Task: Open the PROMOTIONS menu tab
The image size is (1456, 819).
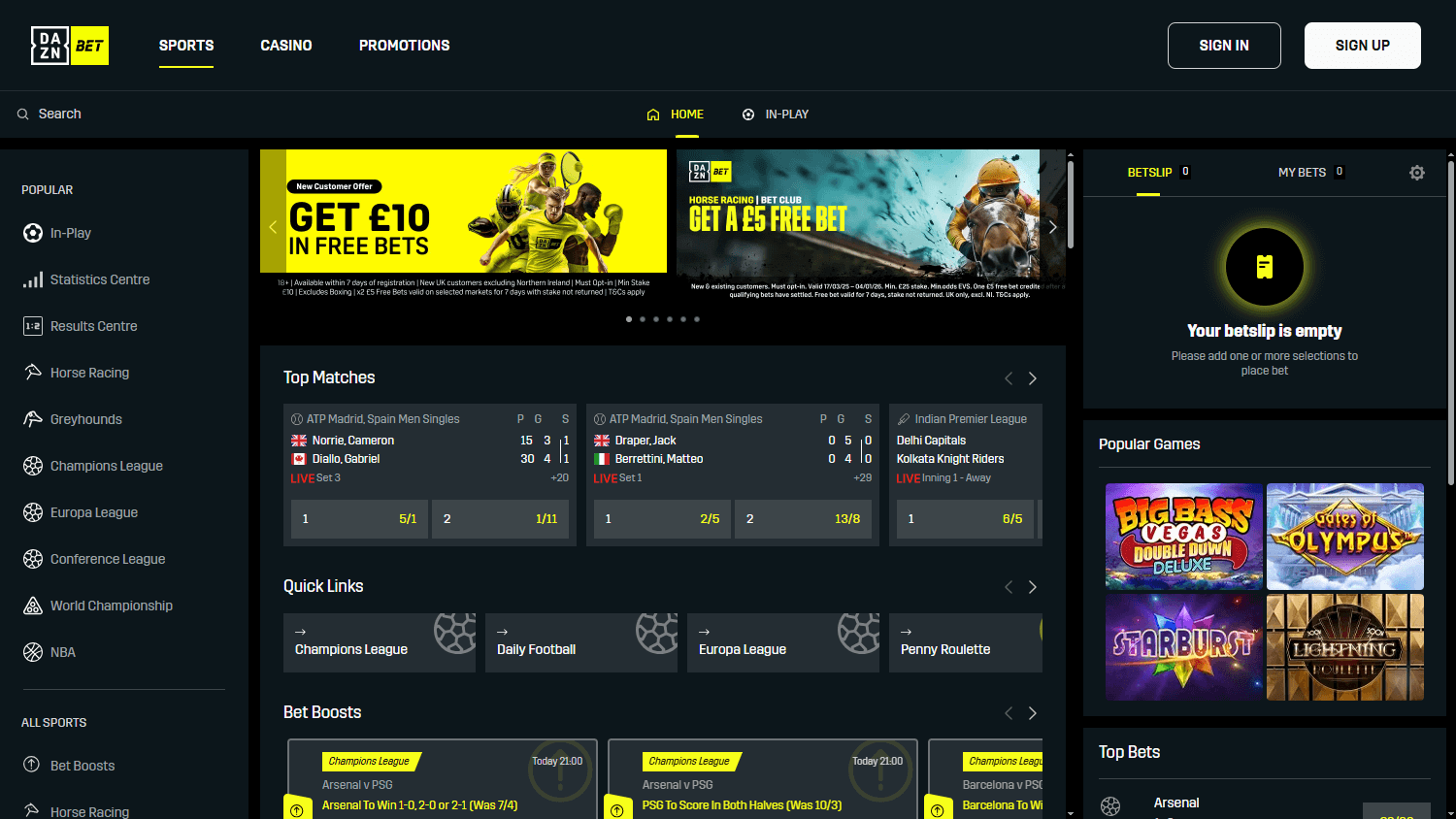Action: point(405,46)
